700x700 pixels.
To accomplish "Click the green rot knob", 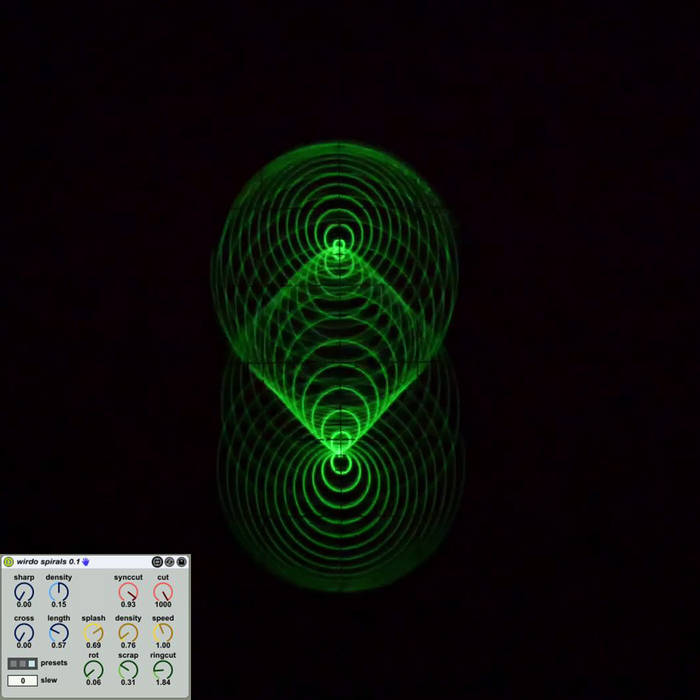I will tap(93, 670).
